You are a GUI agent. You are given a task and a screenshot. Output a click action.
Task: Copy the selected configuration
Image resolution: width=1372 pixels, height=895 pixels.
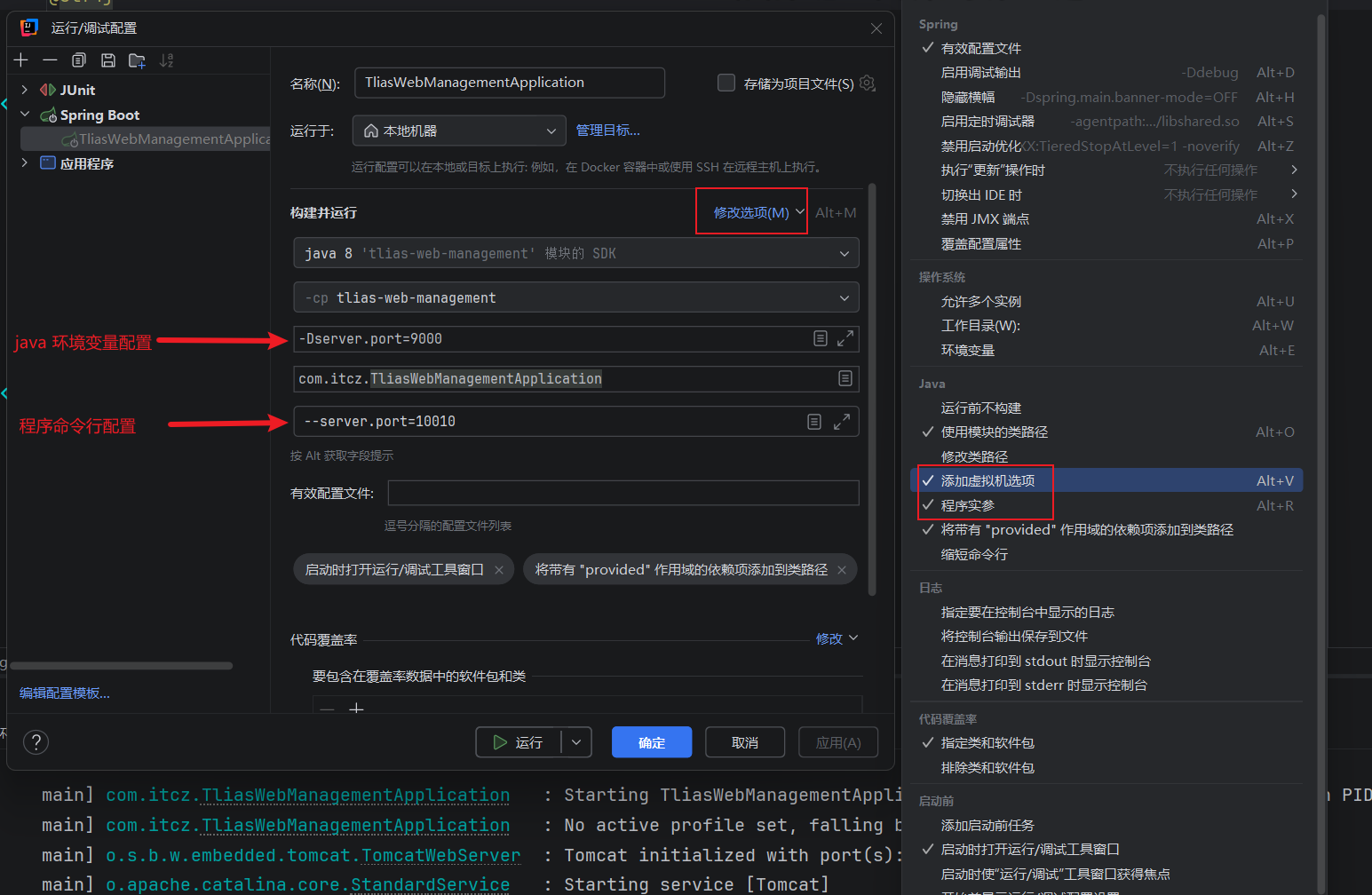(x=79, y=60)
